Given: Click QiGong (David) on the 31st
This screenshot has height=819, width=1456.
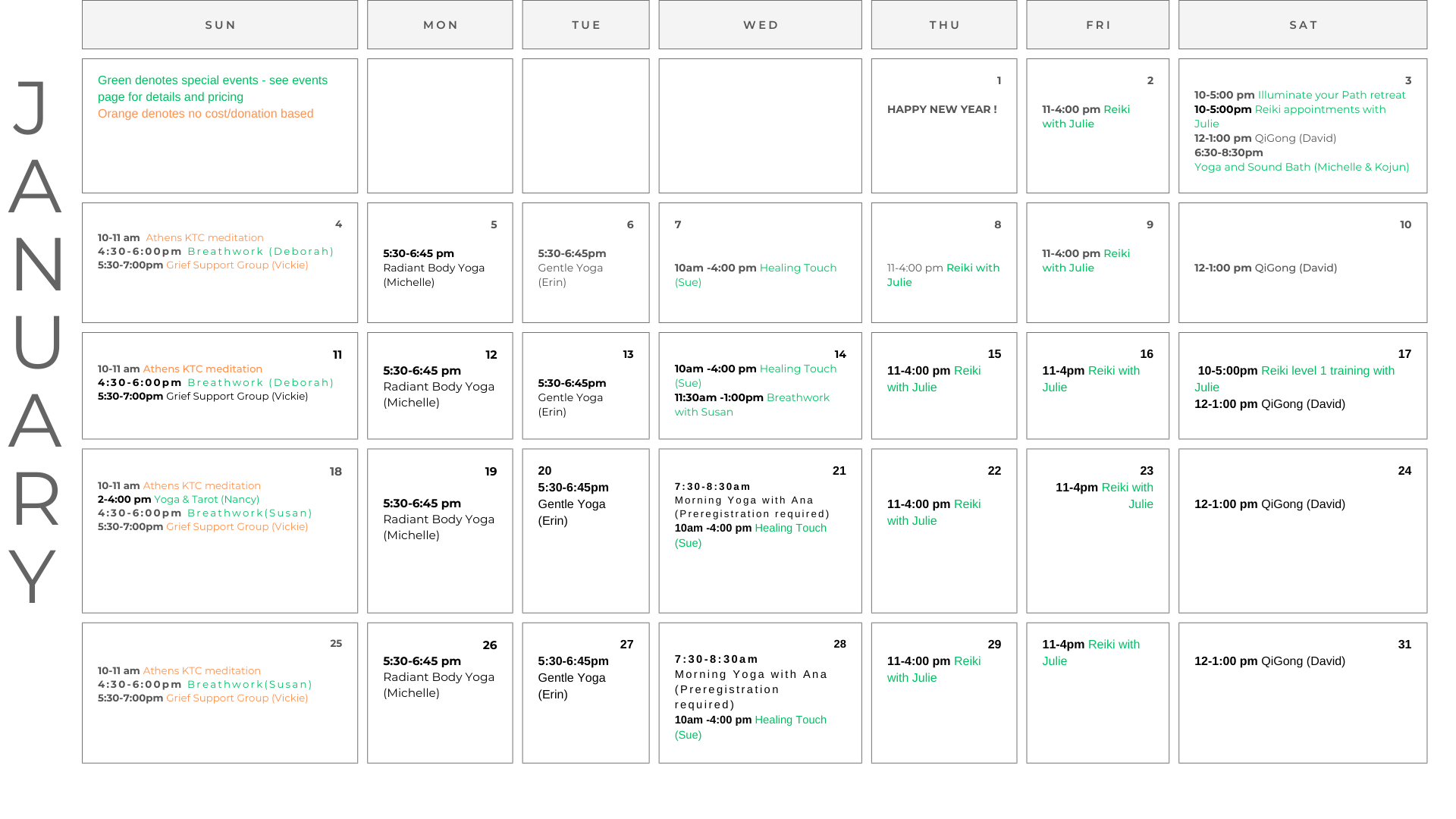Looking at the screenshot, I should 1302,661.
